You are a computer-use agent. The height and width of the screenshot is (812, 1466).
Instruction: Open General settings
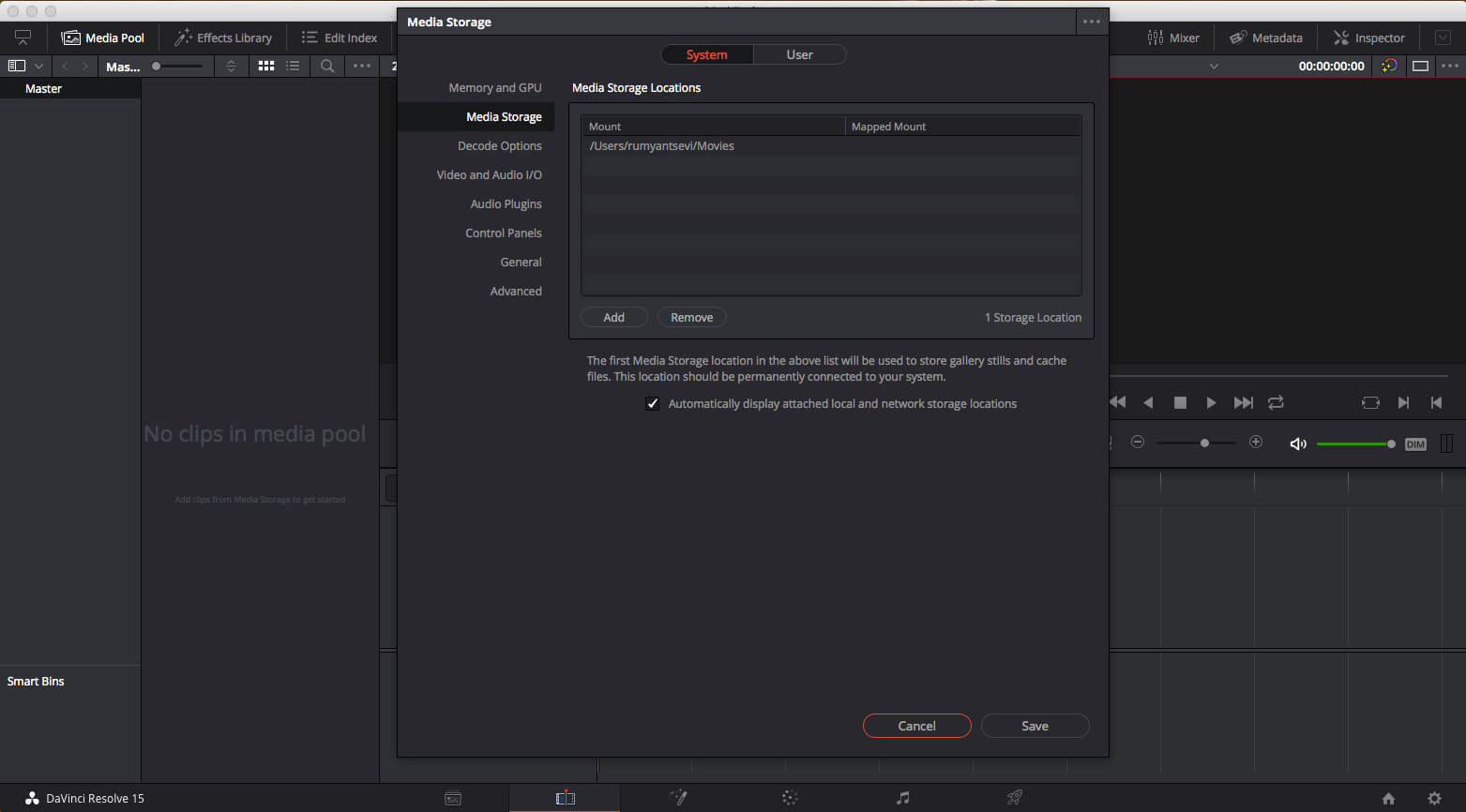521,262
